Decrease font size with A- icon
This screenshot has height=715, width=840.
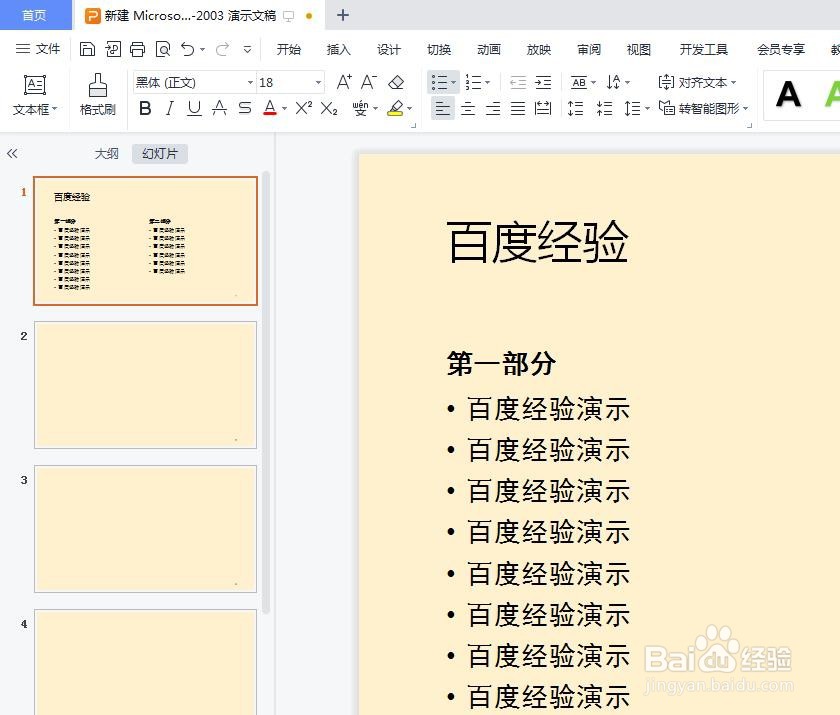pyautogui.click(x=369, y=82)
